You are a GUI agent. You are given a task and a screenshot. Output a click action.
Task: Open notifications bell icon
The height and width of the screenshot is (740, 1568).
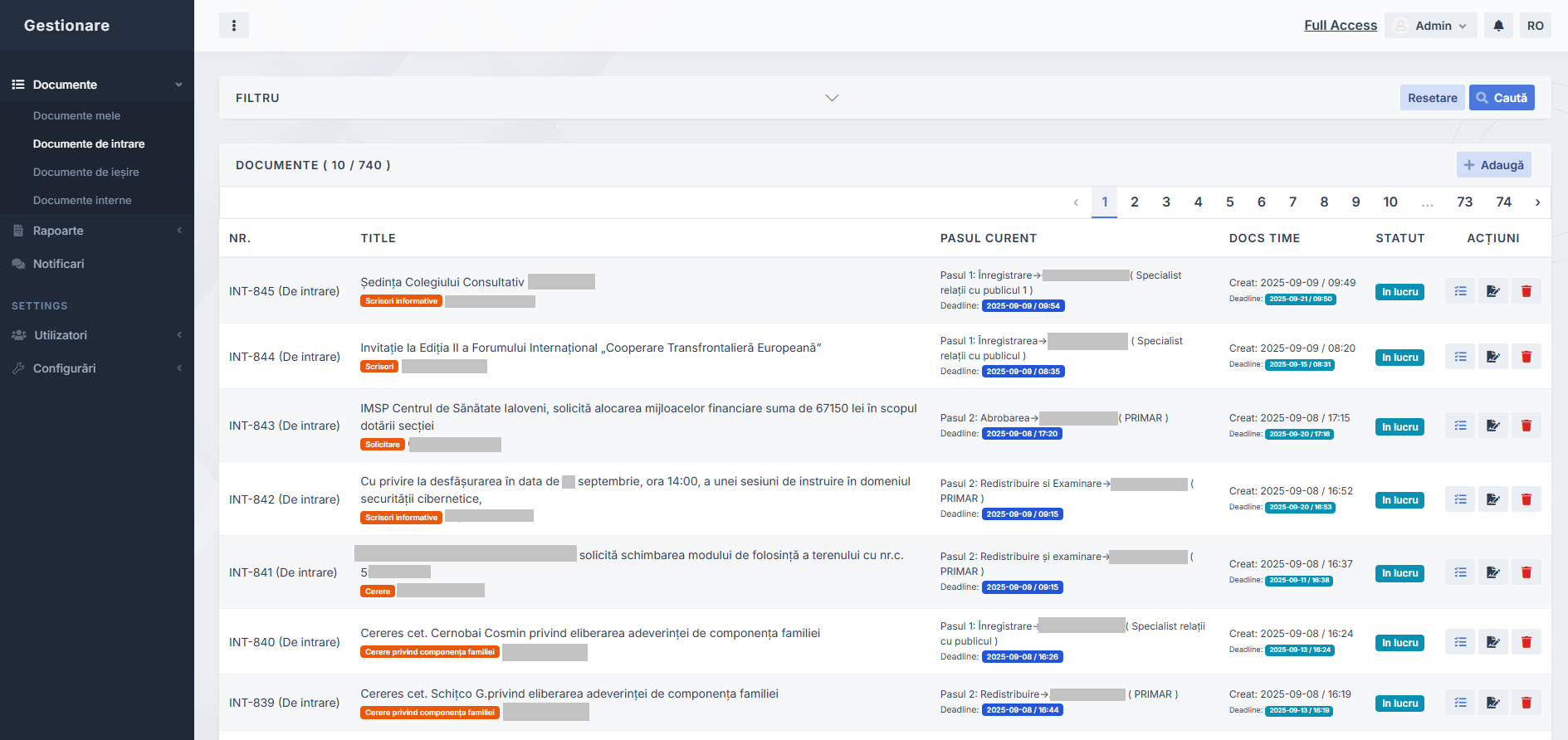click(1498, 26)
